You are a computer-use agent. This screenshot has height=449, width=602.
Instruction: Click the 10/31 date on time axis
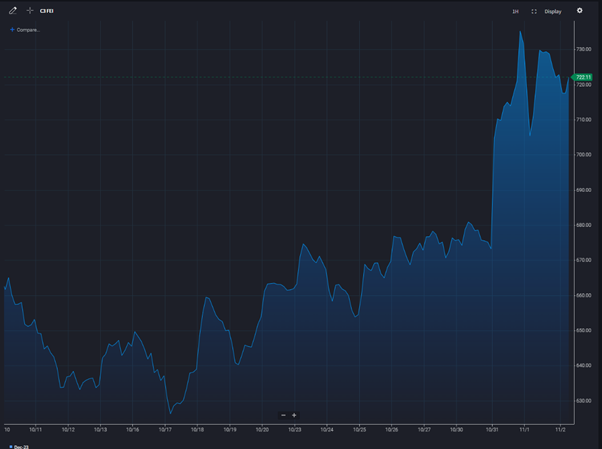click(491, 429)
